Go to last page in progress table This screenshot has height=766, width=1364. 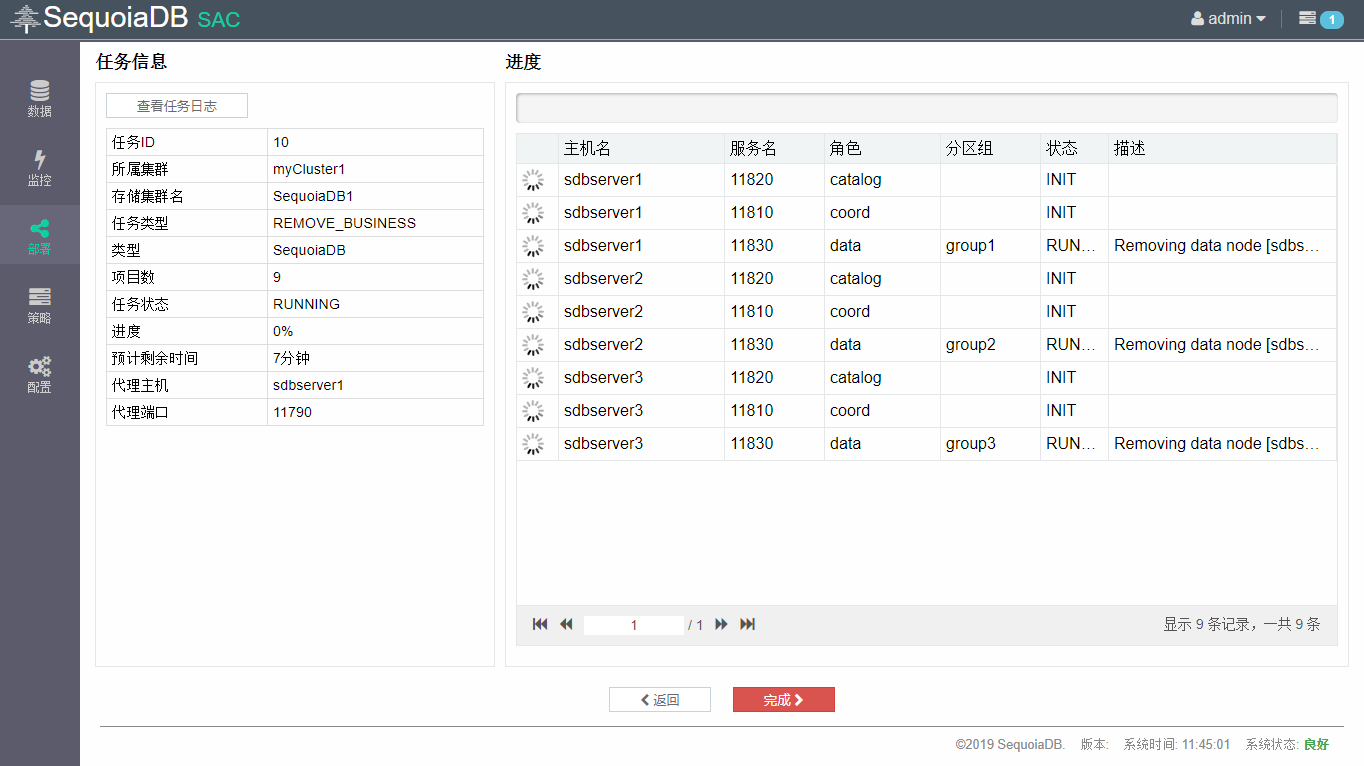pos(747,624)
